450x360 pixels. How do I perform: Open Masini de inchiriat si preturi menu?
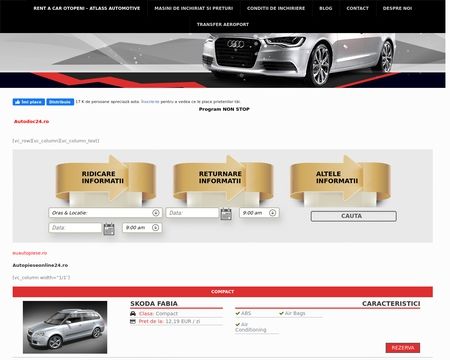tap(194, 8)
